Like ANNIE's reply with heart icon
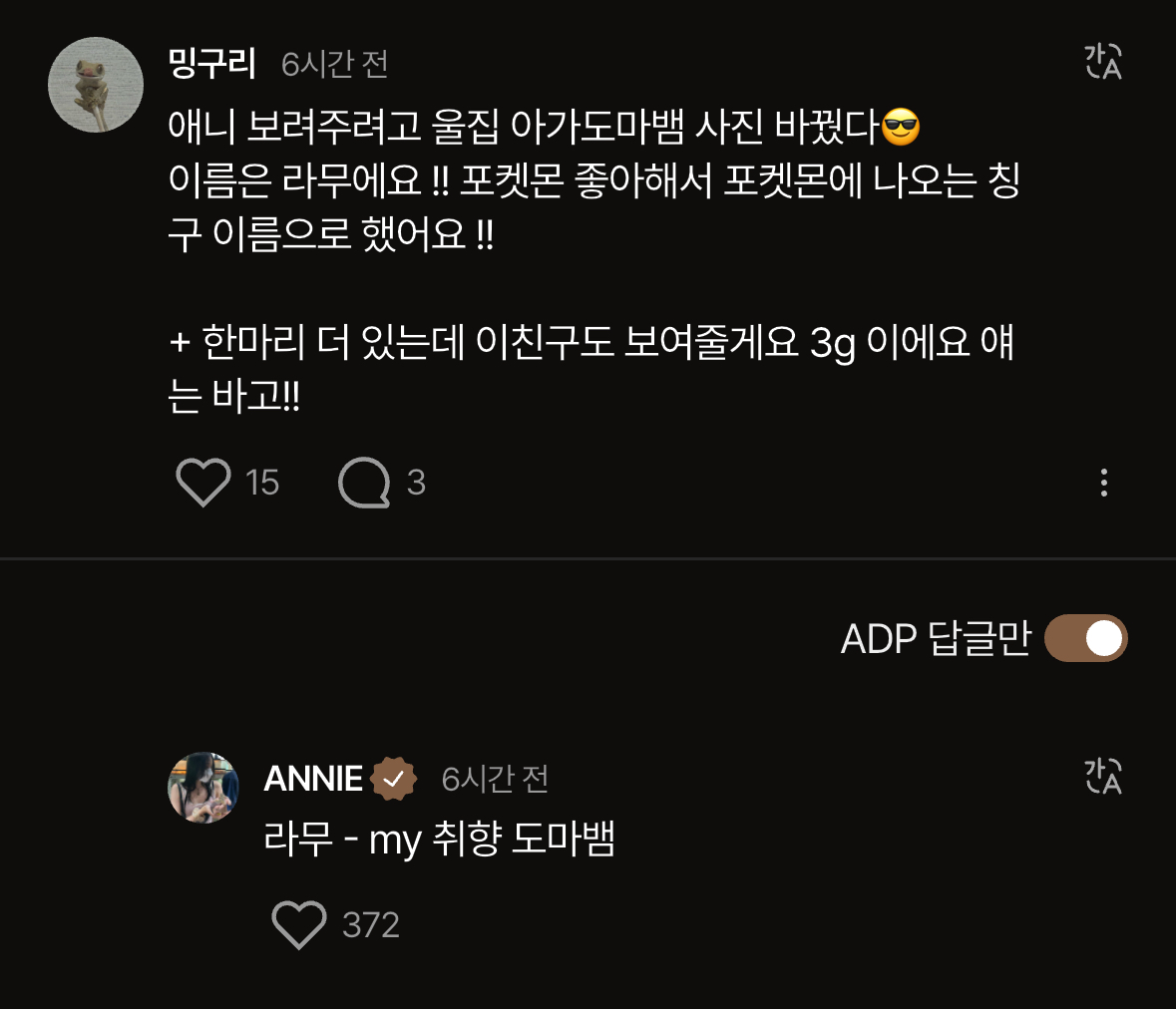Screen dimensions: 1176x1009 point(299,925)
